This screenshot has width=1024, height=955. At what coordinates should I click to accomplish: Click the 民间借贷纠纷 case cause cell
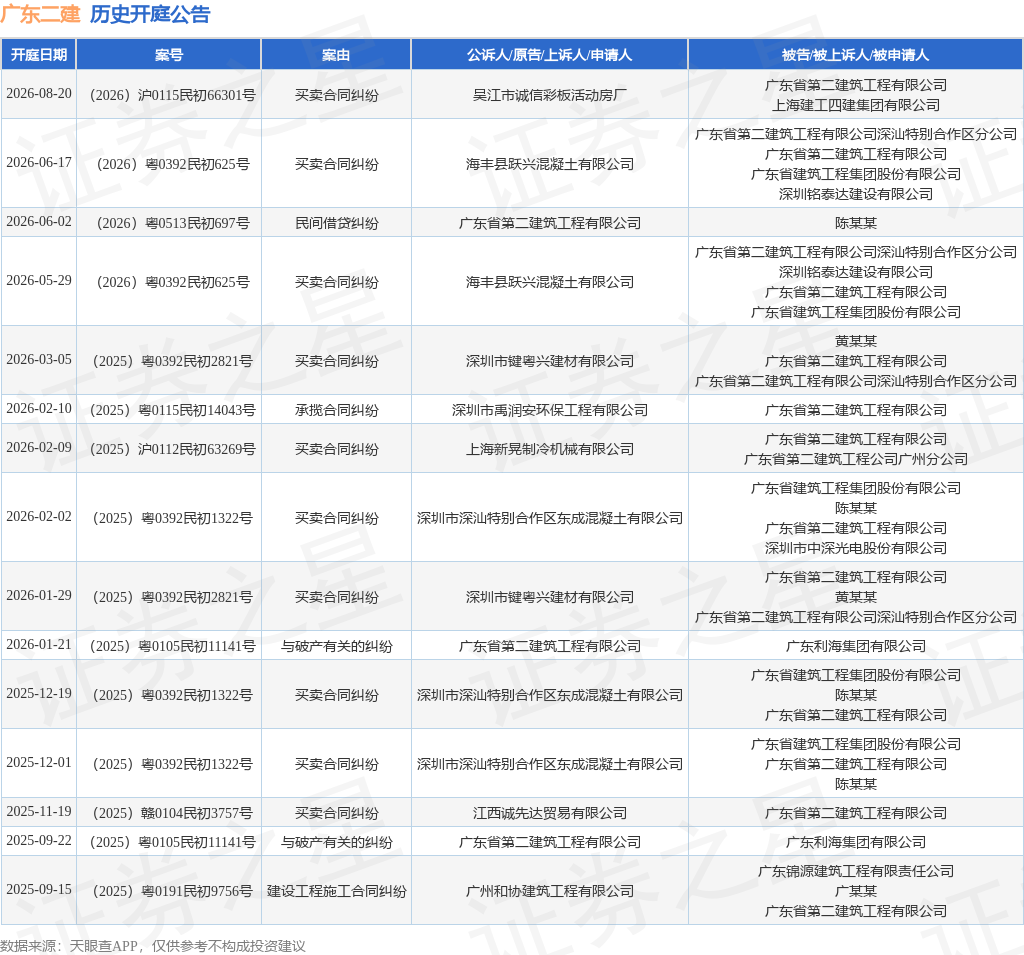[336, 223]
